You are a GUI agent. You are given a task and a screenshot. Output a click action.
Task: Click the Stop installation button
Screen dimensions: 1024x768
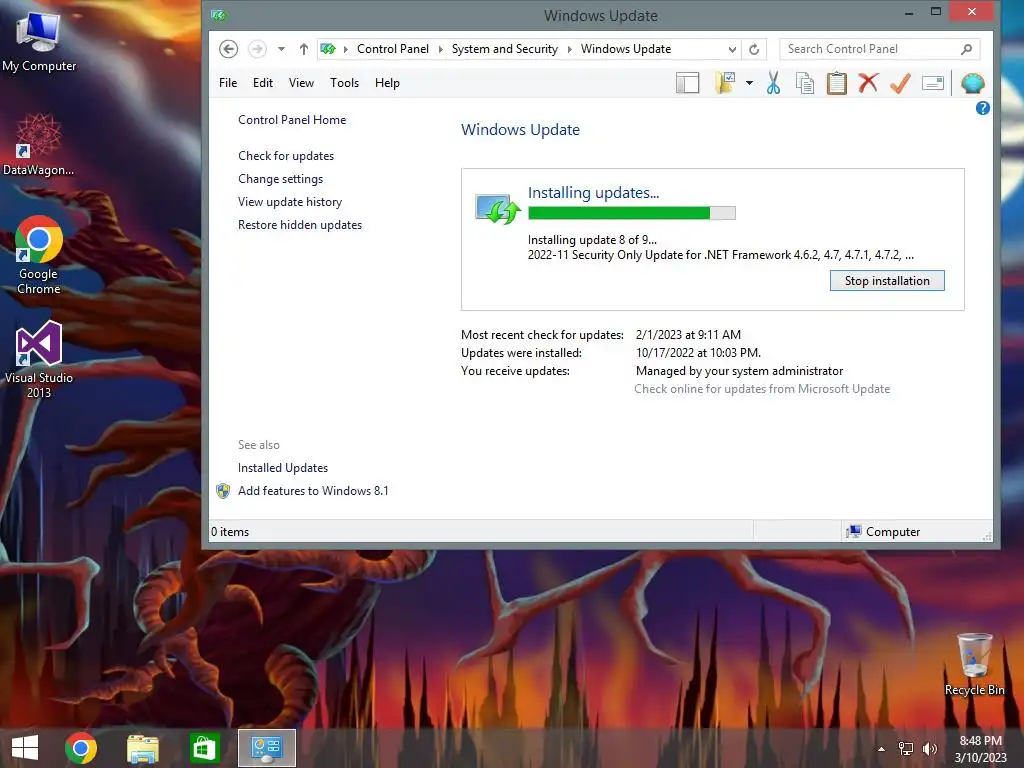click(x=887, y=281)
